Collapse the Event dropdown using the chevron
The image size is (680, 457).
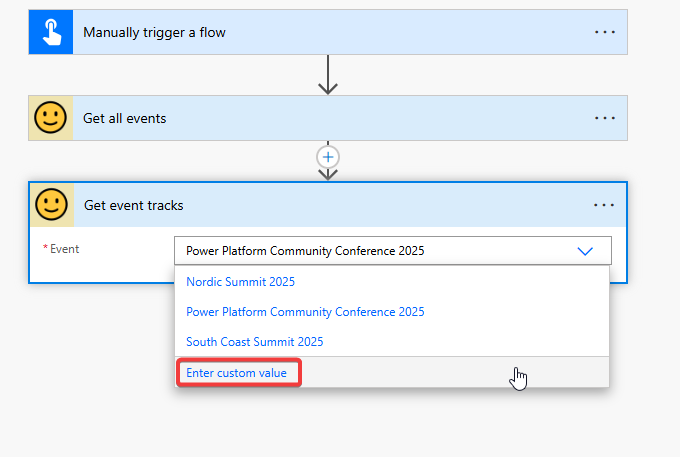(585, 251)
